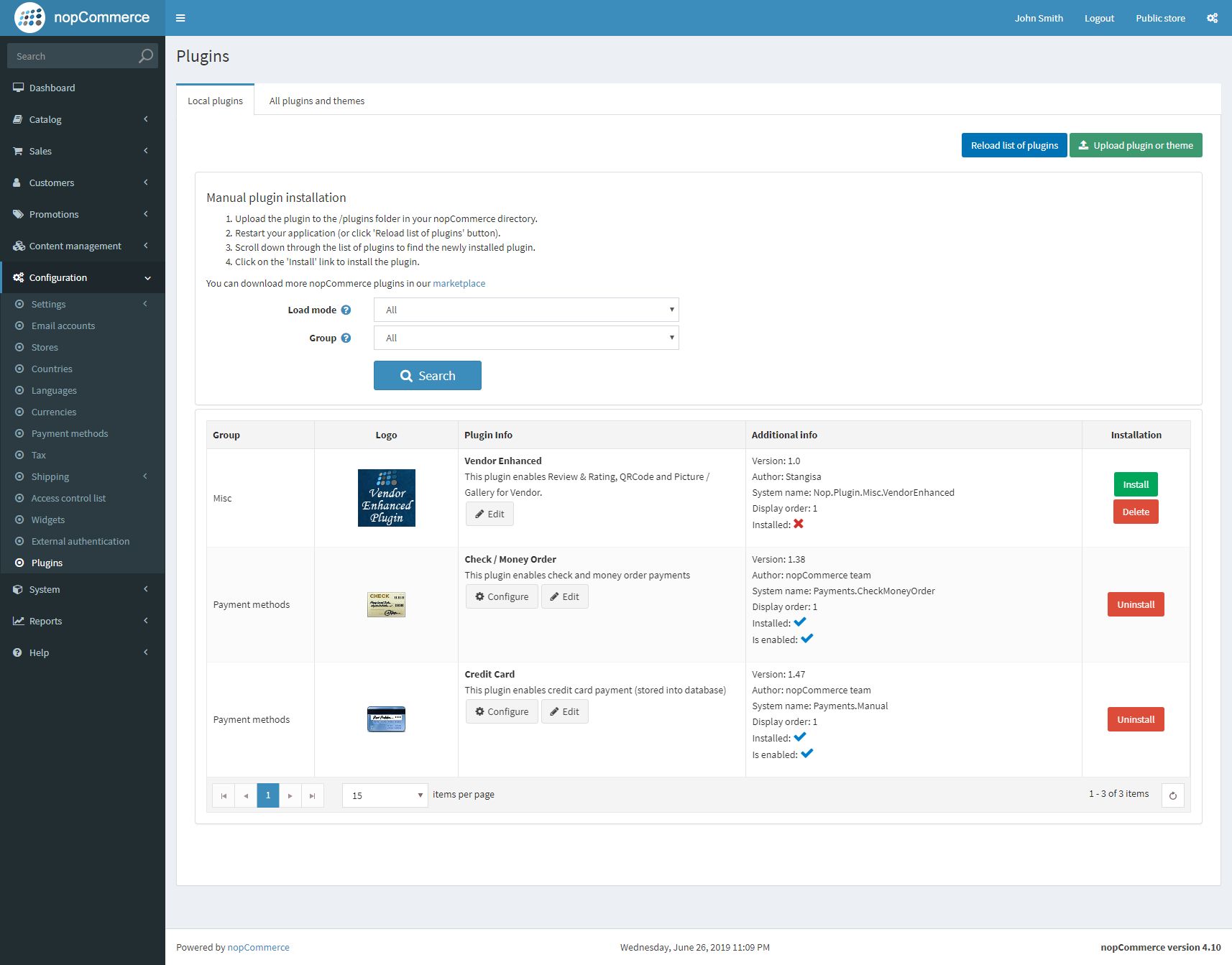Go to next page of grid
Screen dimensions: 1232x965
click(x=290, y=795)
